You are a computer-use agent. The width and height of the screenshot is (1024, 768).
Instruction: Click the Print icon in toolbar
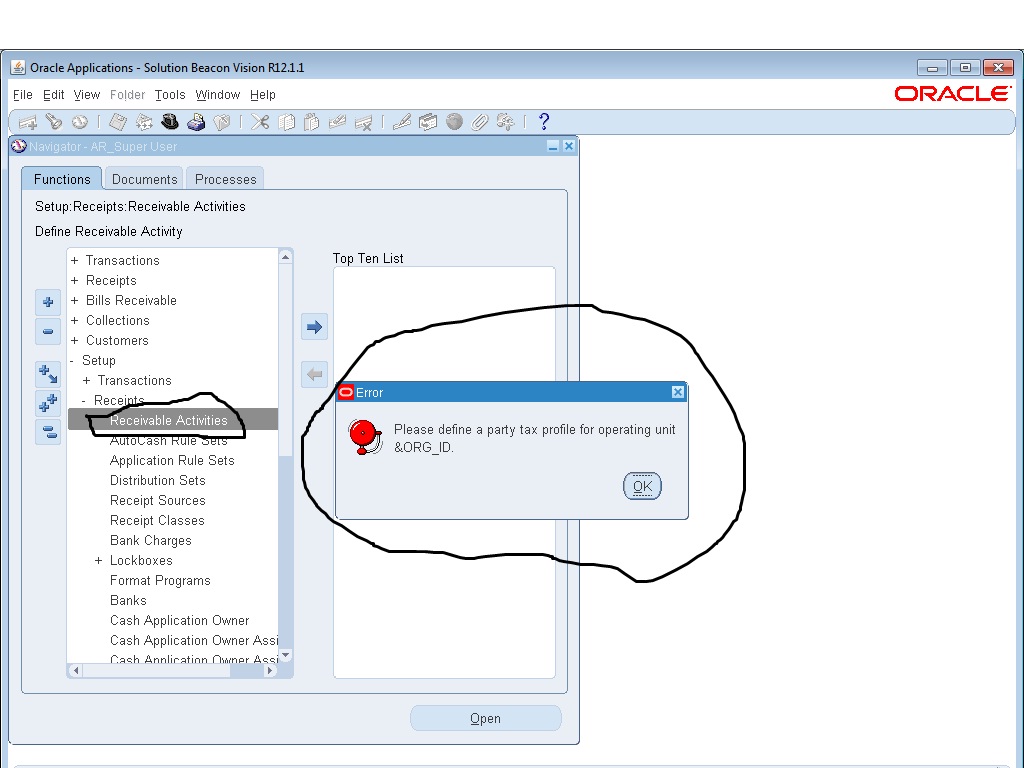196,122
